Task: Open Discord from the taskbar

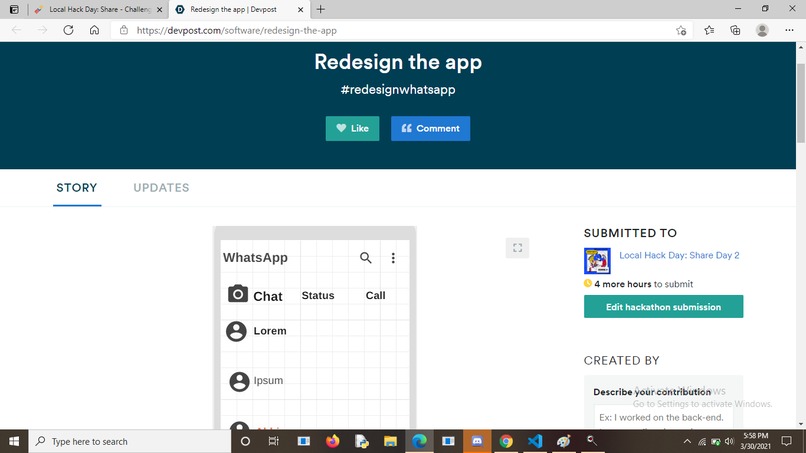Action: [477, 441]
